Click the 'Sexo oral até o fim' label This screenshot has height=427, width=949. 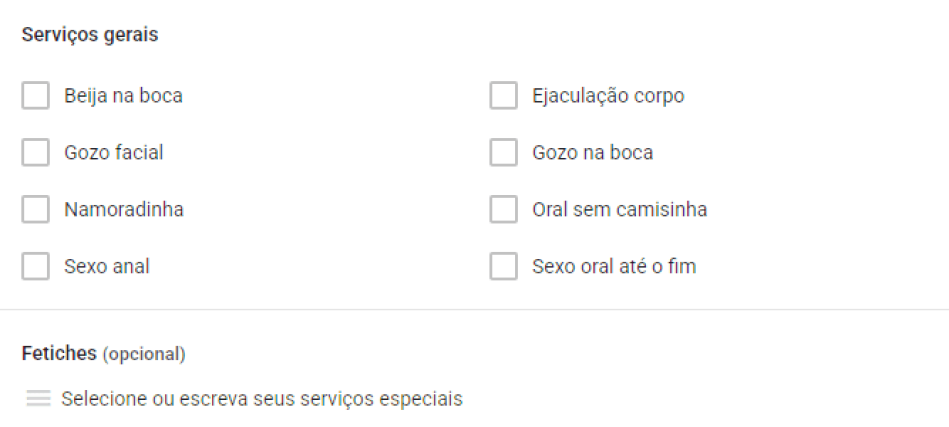point(614,267)
